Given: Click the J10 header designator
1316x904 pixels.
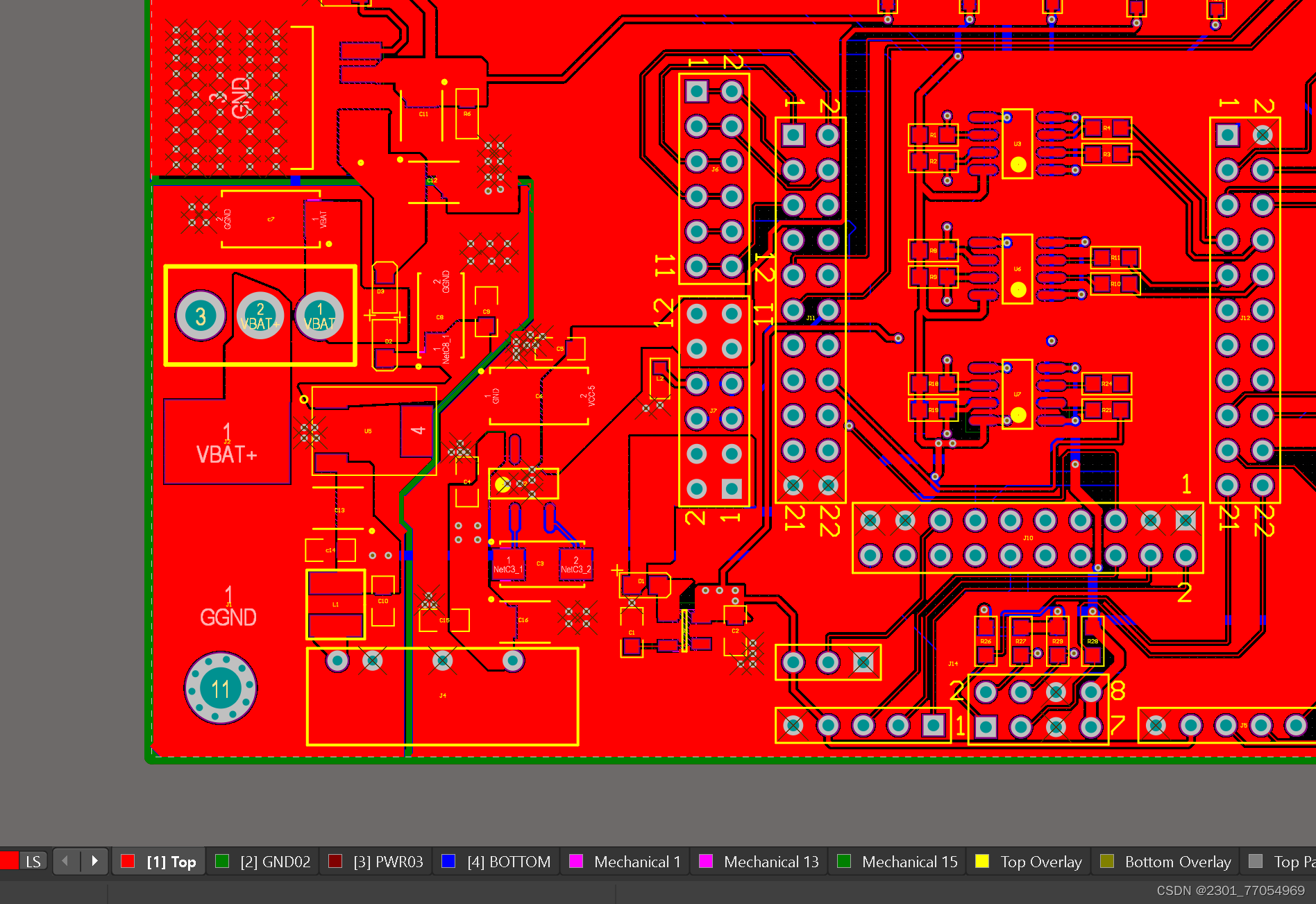Looking at the screenshot, I should (1028, 538).
